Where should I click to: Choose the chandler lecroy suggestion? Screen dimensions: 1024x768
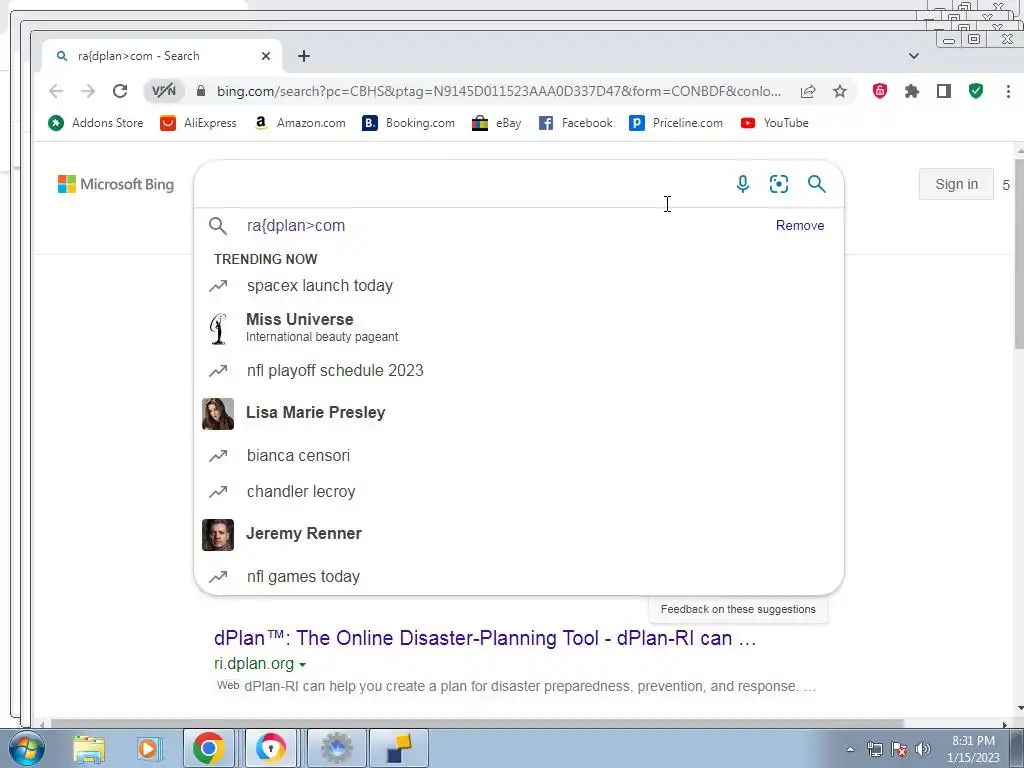coord(519,492)
